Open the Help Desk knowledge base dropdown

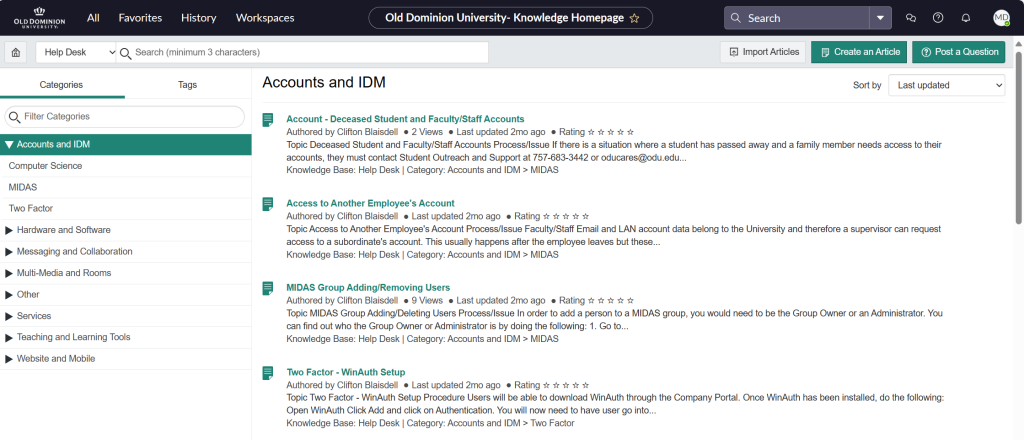pos(76,52)
